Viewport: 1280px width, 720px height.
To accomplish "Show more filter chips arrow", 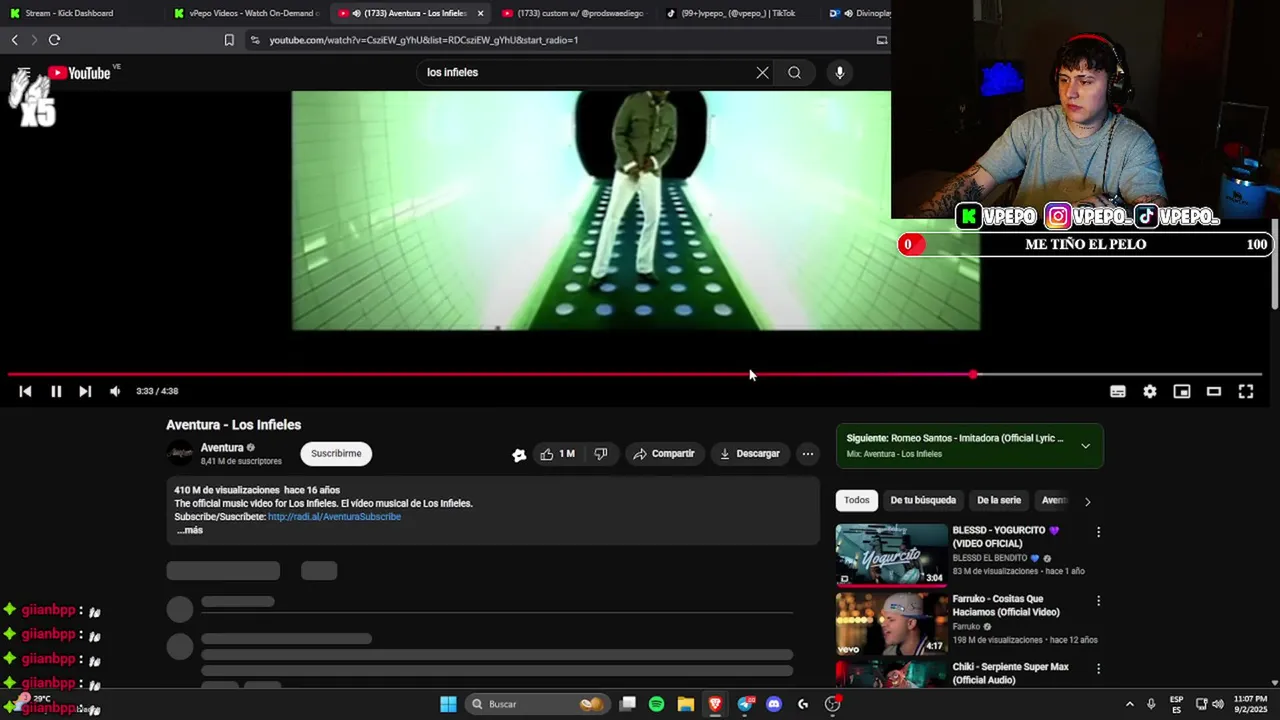I will point(1088,501).
